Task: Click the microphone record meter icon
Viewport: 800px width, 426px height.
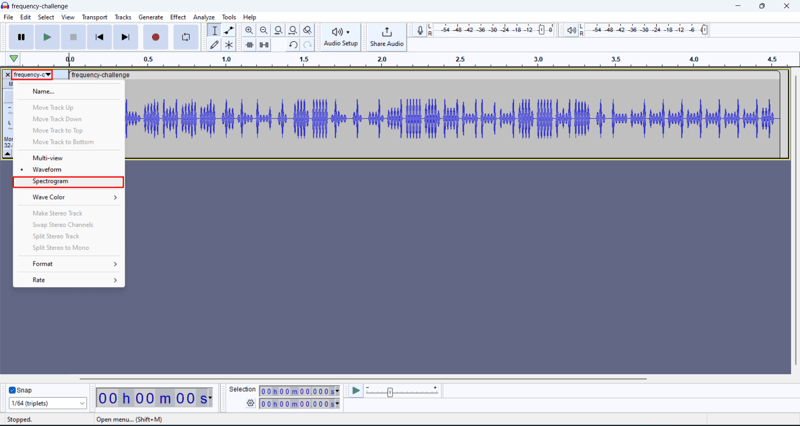Action: 419,31
